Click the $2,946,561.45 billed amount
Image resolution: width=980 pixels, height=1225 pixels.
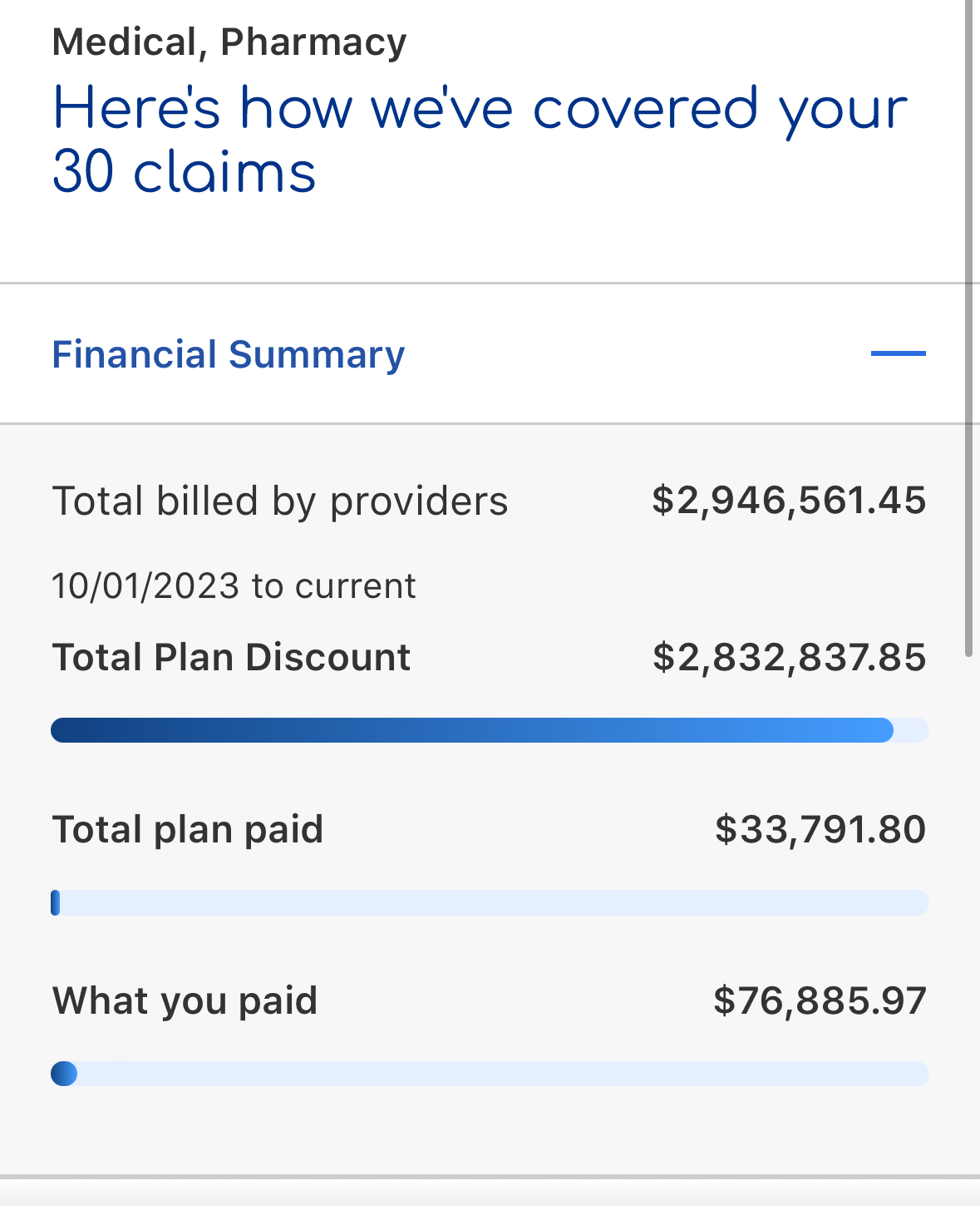(x=789, y=501)
